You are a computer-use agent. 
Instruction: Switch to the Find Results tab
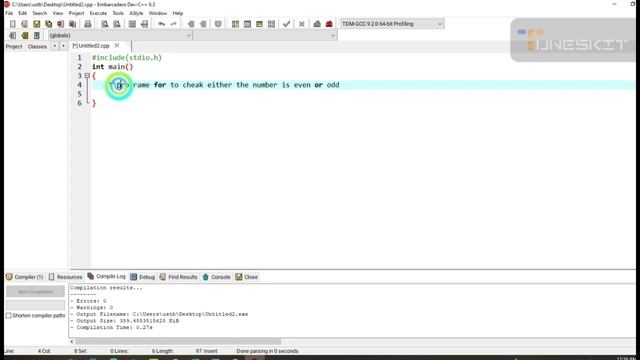(x=179, y=277)
